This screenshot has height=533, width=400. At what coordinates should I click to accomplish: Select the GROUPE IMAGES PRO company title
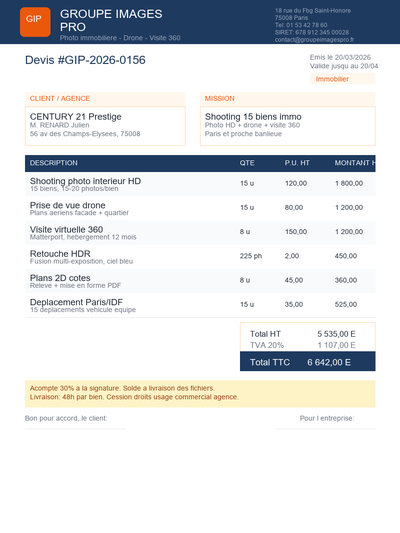(x=111, y=20)
